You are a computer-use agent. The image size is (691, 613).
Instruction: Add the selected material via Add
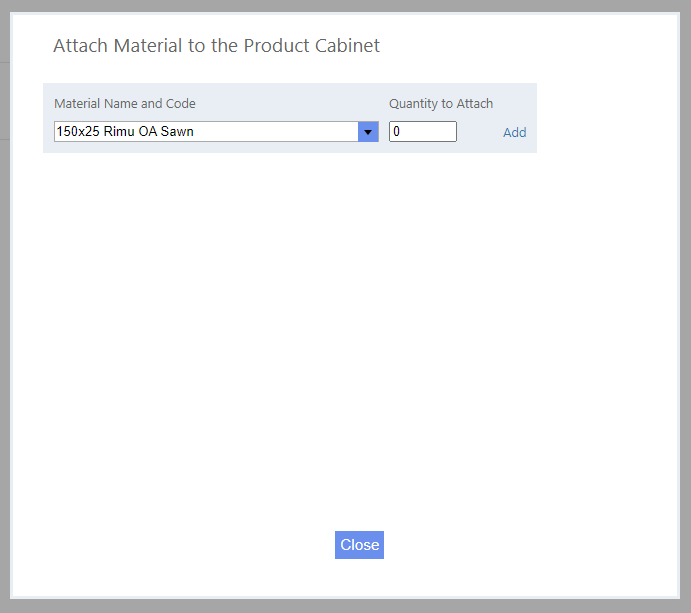514,133
